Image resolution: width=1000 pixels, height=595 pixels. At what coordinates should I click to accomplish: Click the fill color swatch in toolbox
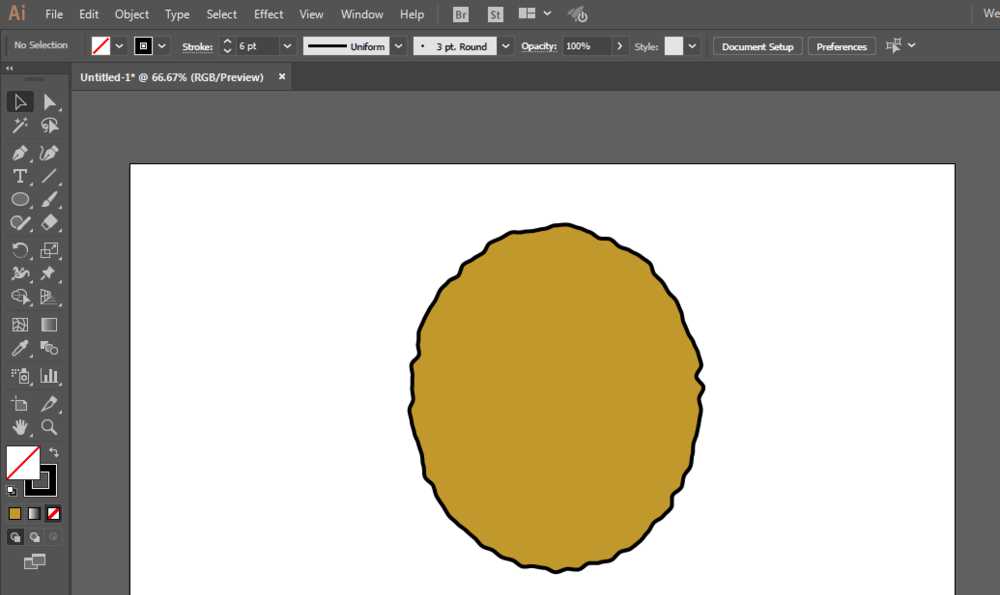click(22, 462)
